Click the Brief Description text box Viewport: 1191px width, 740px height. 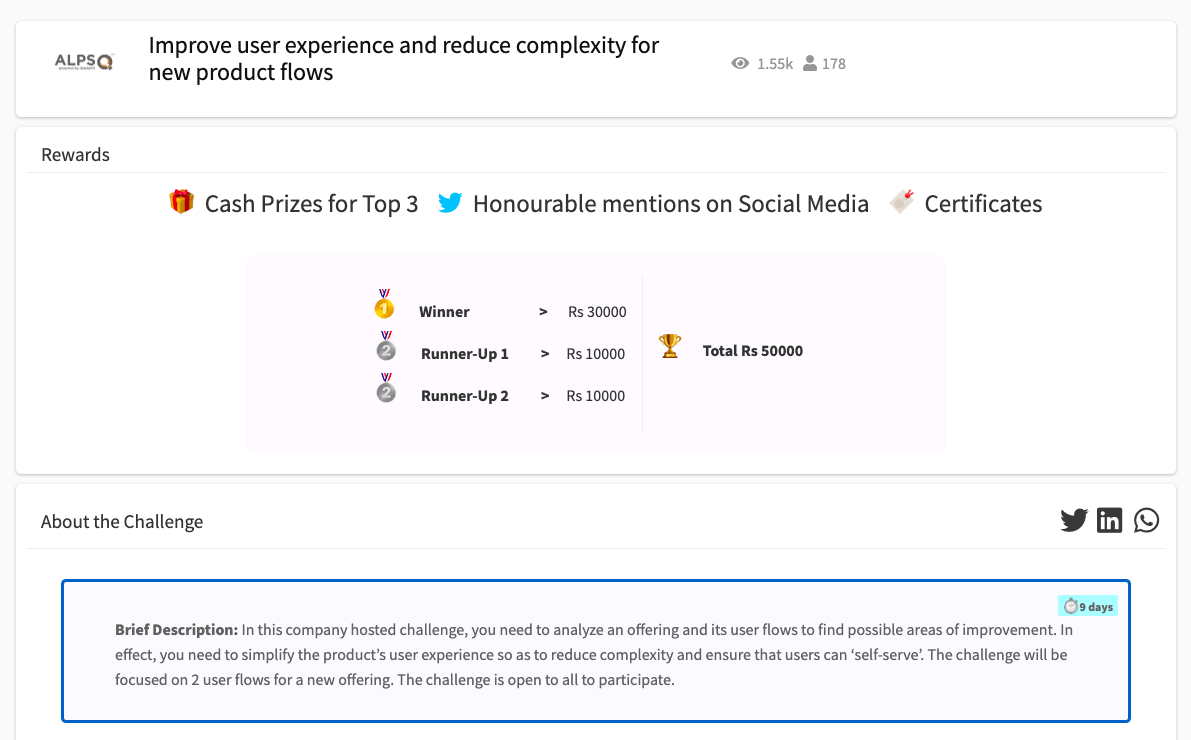[x=595, y=655]
